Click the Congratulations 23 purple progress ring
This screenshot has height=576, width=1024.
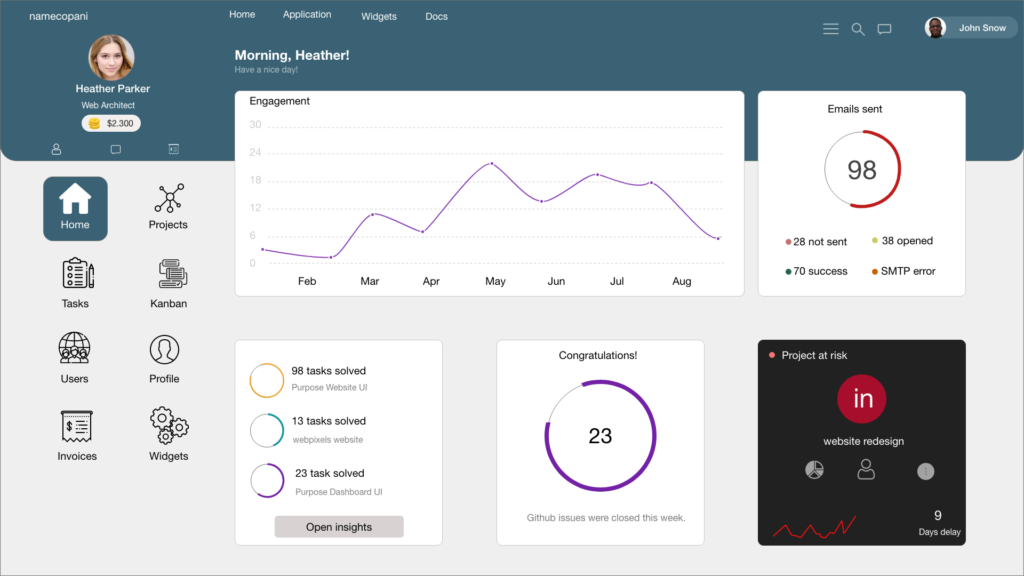tap(600, 436)
